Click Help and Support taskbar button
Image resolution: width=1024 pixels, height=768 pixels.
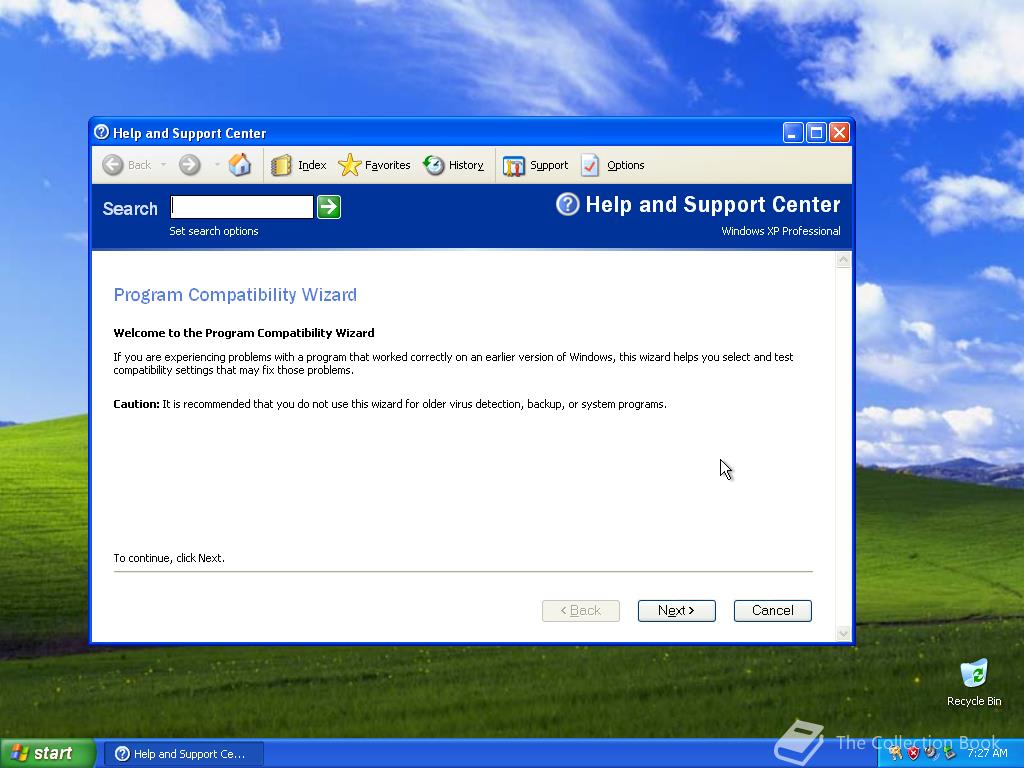(184, 754)
